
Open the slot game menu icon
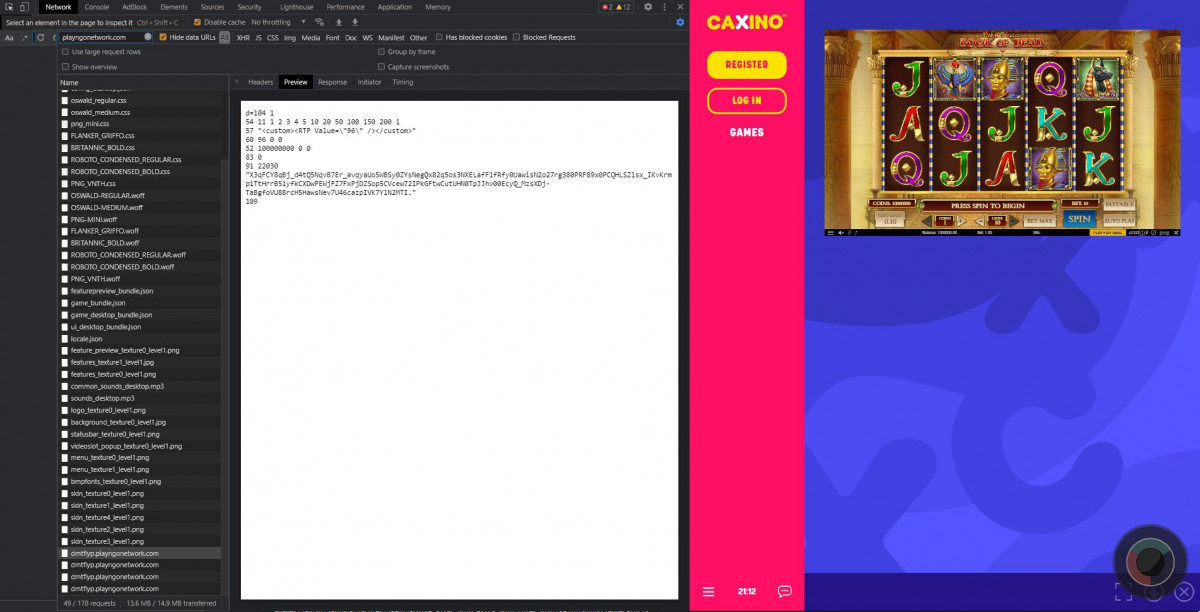830,232
